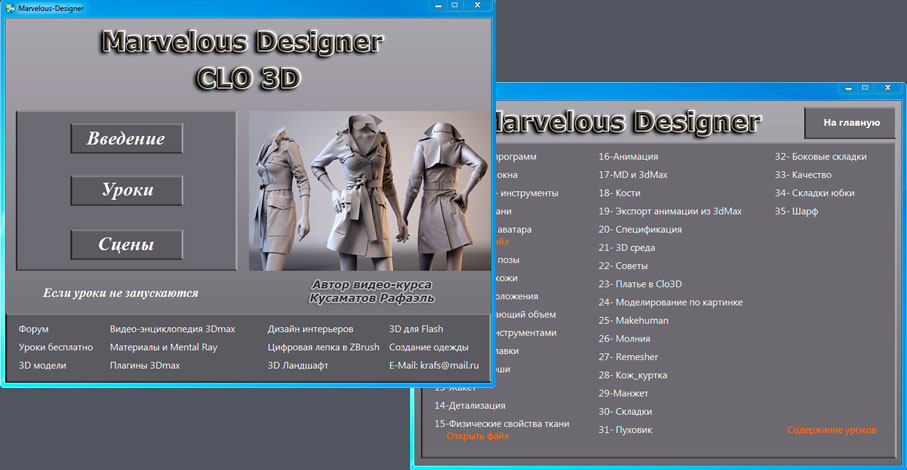The width and height of the screenshot is (907, 470).
Task: Open lesson 25- Makehuman
Action: [x=633, y=321]
